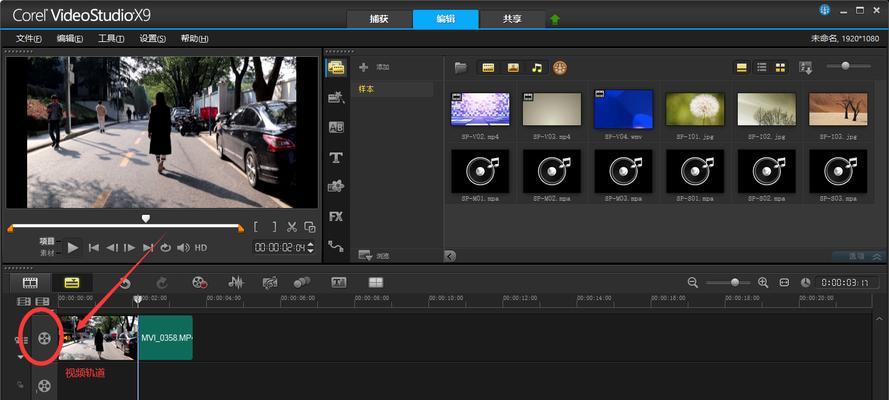Adjust the library thumbnail size slider
Image resolution: width=889 pixels, height=400 pixels.
click(845, 66)
